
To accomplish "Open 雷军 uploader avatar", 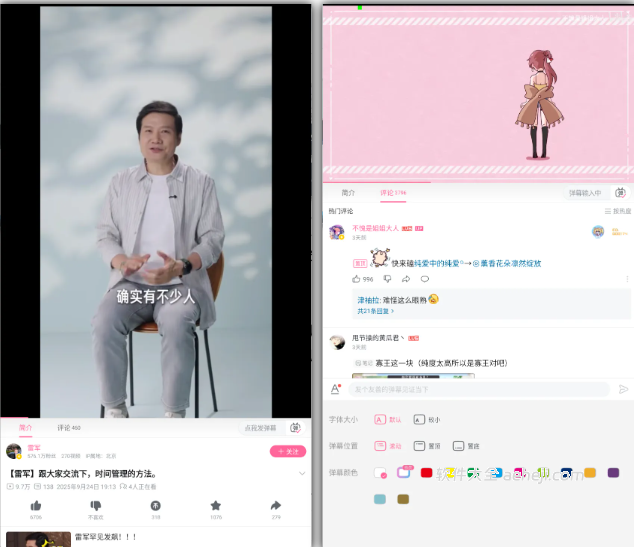I will click(14, 451).
